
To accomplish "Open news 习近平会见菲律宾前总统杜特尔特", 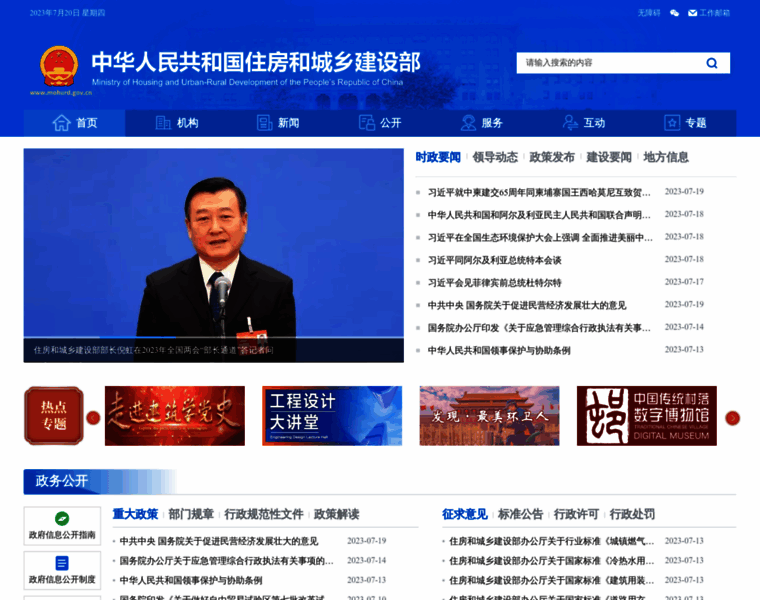I will [494, 283].
